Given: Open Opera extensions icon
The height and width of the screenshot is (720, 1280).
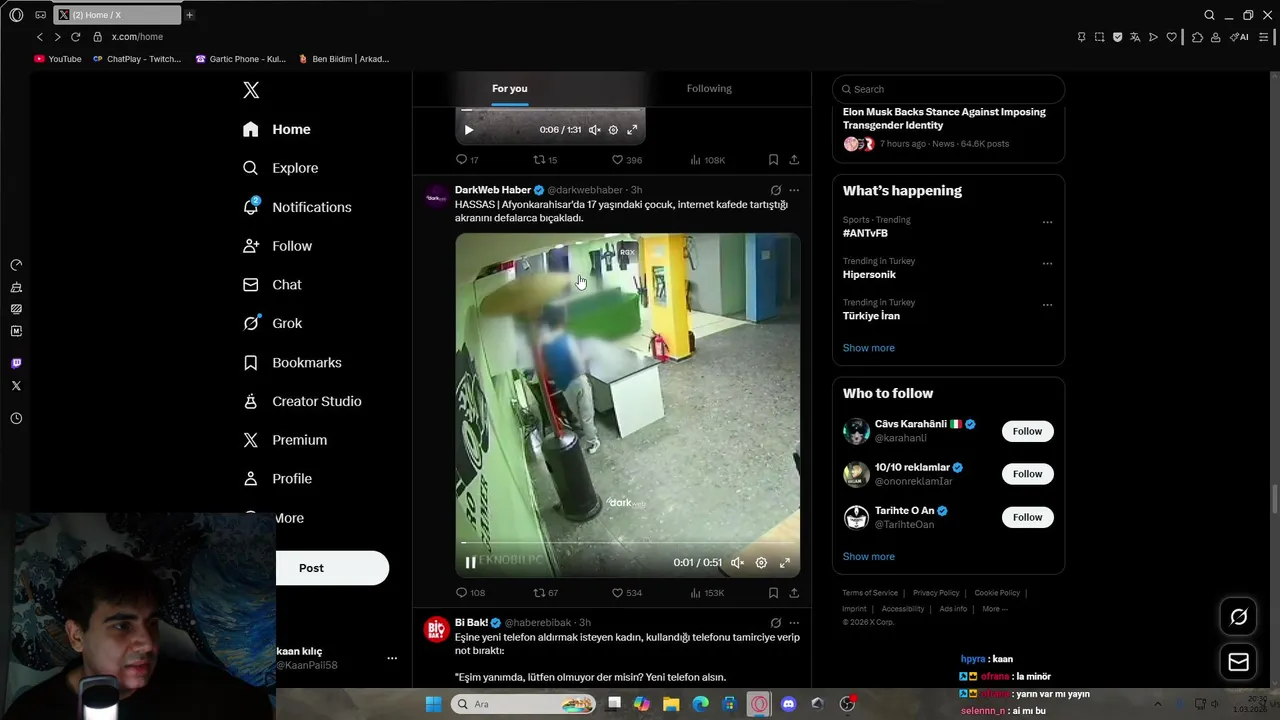Looking at the screenshot, I should click(x=1197, y=37).
